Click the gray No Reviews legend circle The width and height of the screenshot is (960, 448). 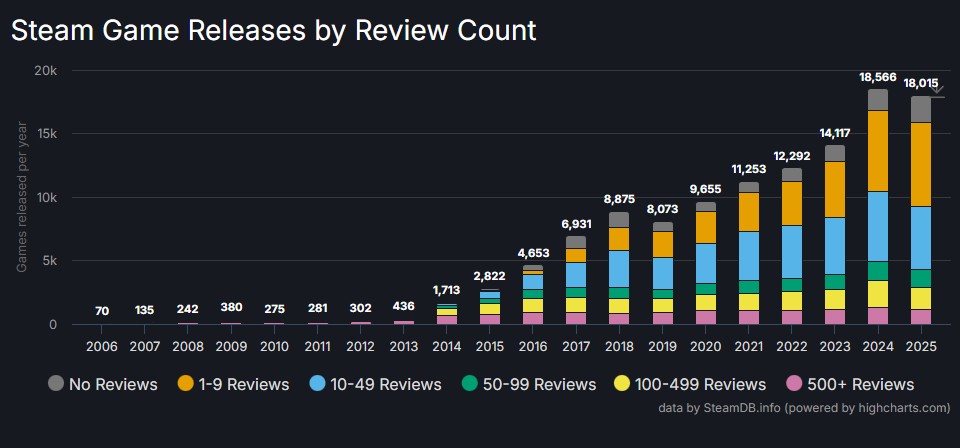pos(56,384)
